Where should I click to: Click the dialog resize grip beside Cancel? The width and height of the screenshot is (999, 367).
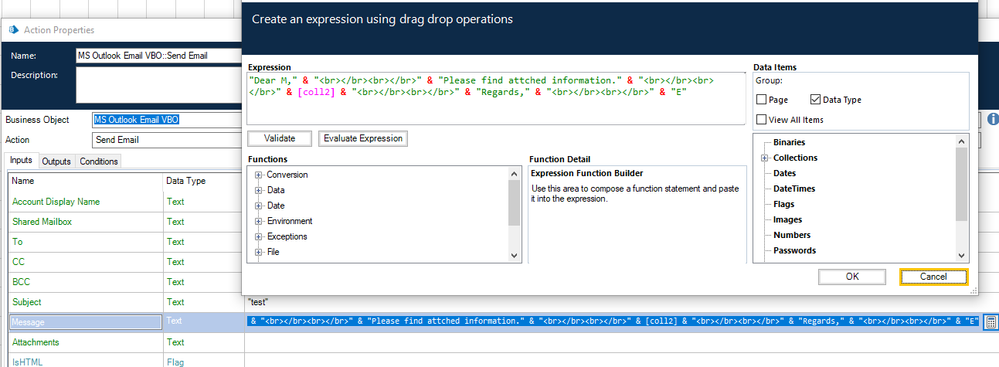tap(973, 290)
